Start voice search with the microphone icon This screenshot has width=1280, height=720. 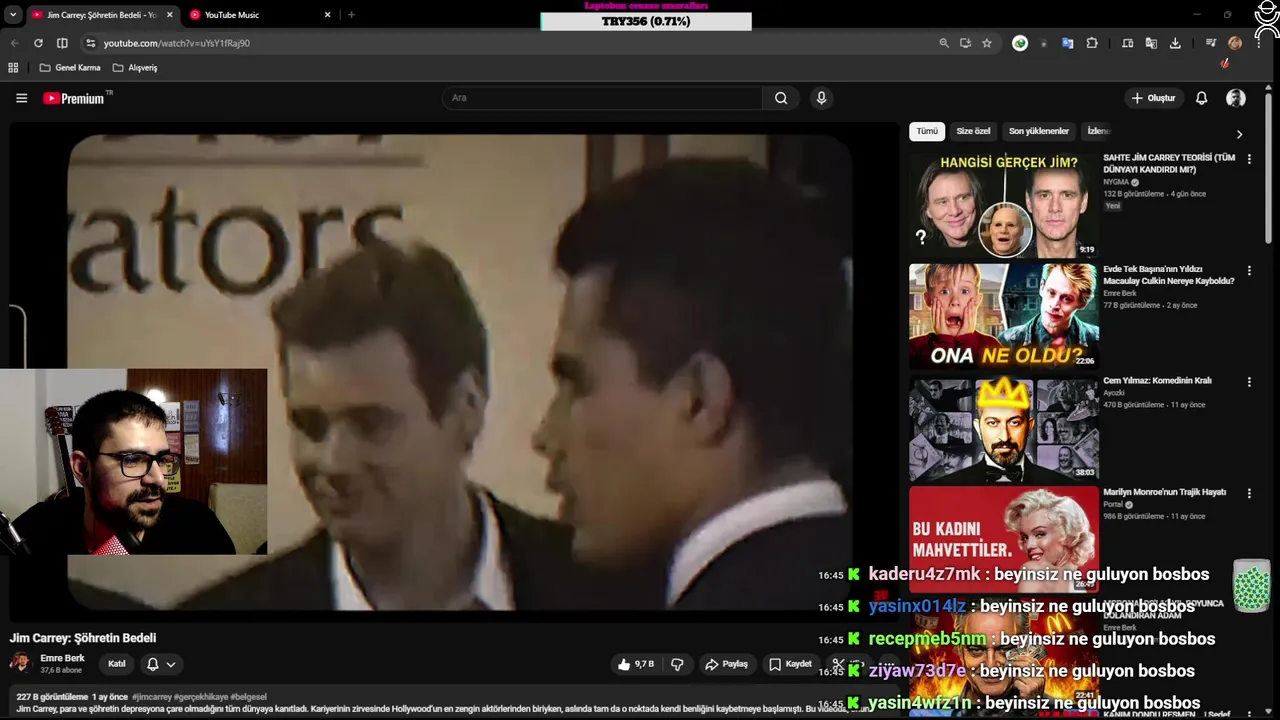(x=821, y=98)
